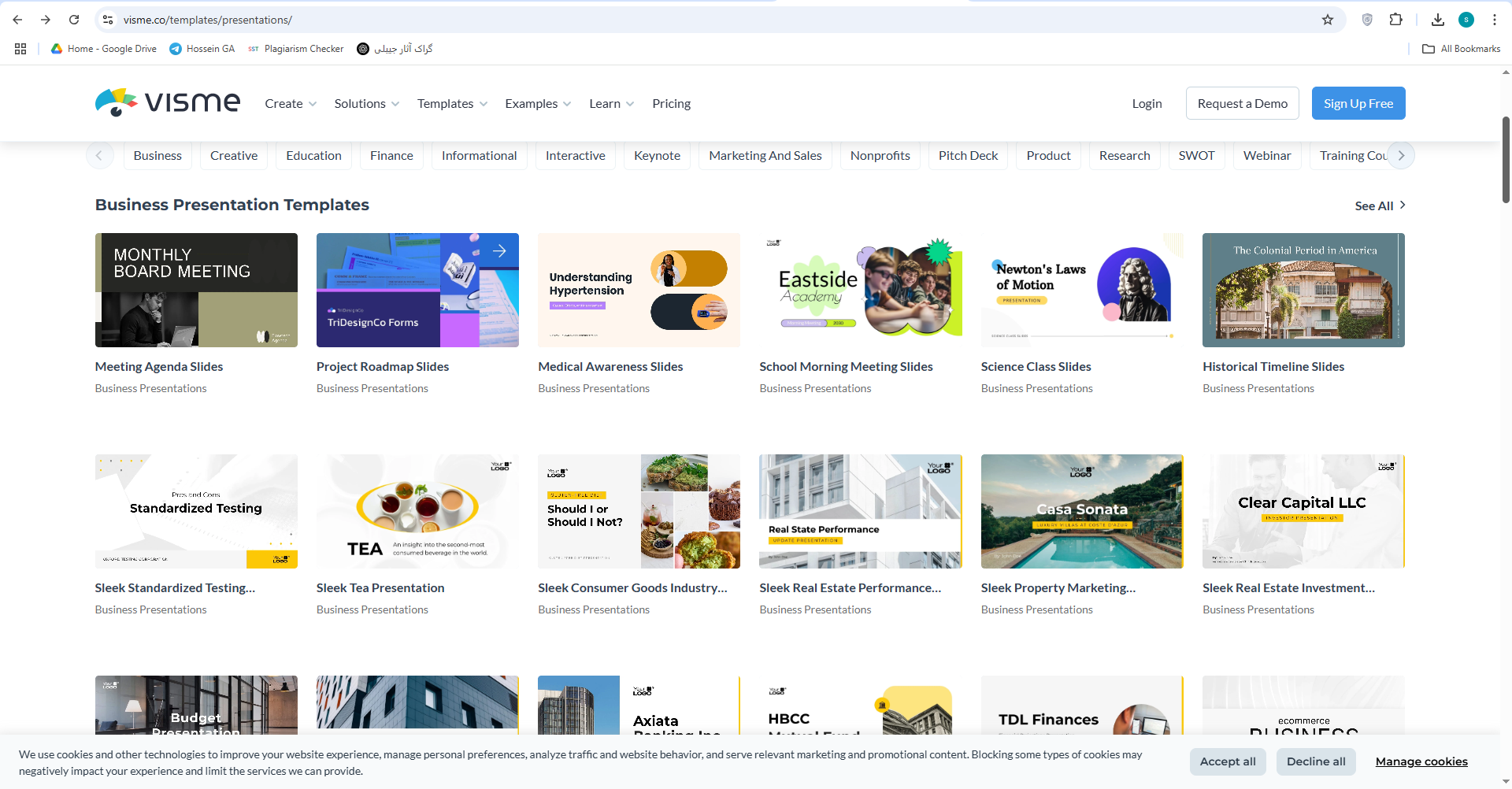Select the Business category tab
Image resolution: width=1512 pixels, height=789 pixels.
click(x=157, y=156)
